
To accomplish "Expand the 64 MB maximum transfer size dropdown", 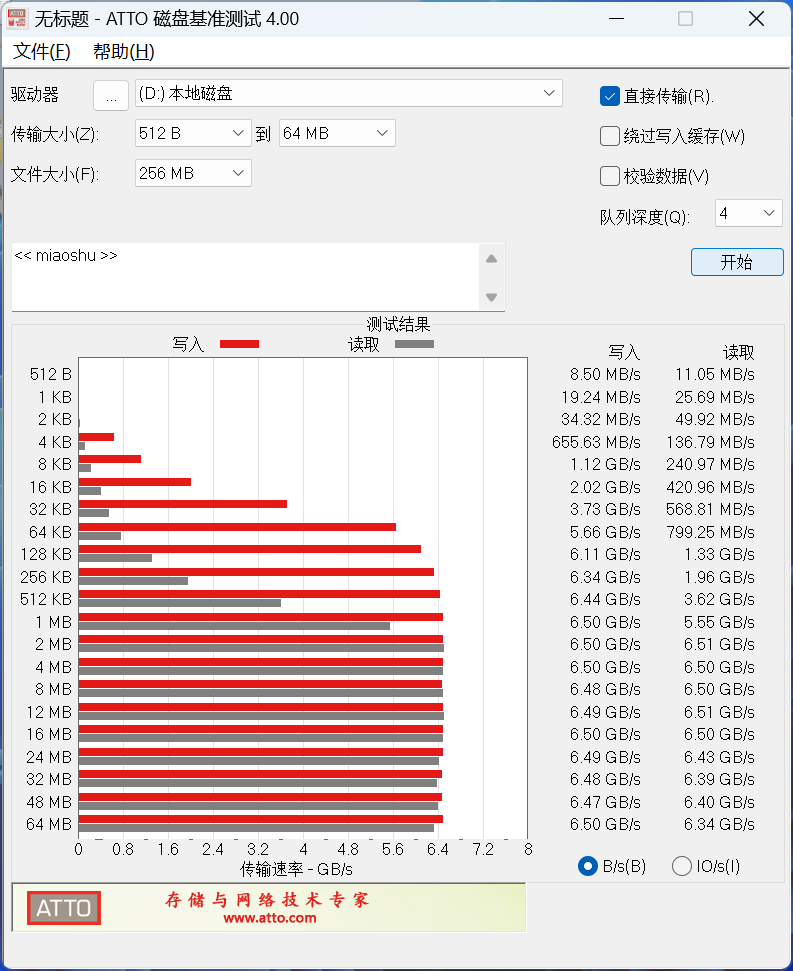I will pos(337,133).
